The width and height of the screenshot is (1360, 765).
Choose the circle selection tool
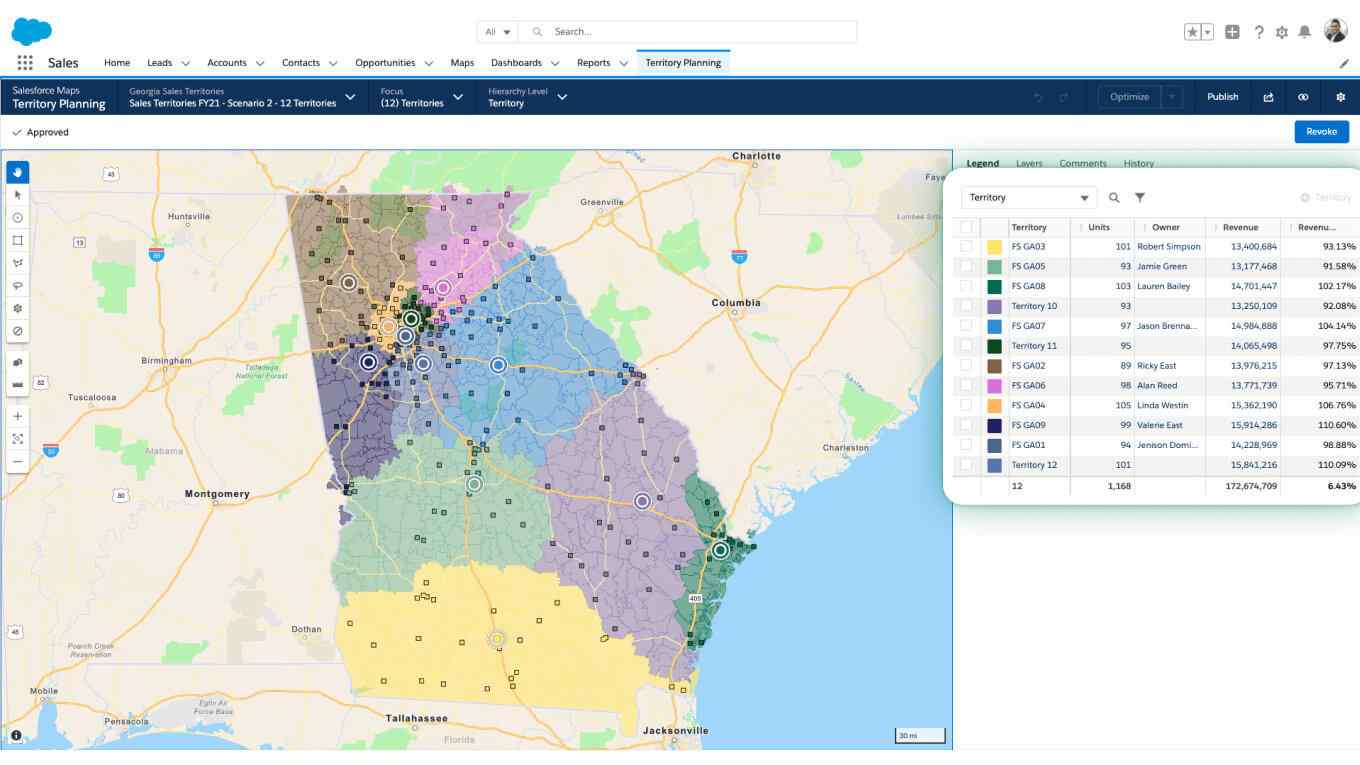tap(17, 217)
